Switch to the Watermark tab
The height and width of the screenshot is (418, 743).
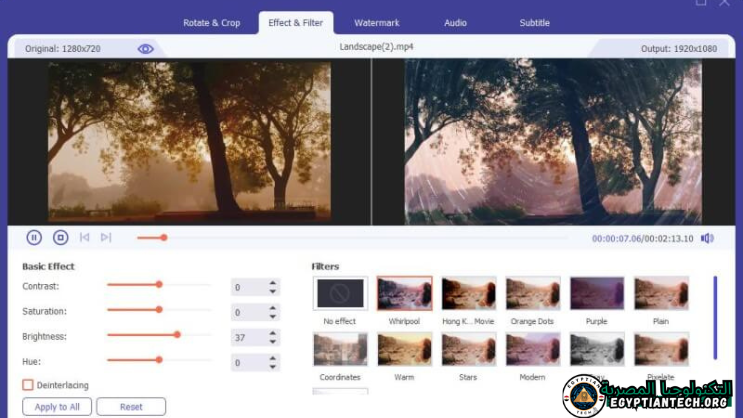coord(377,23)
